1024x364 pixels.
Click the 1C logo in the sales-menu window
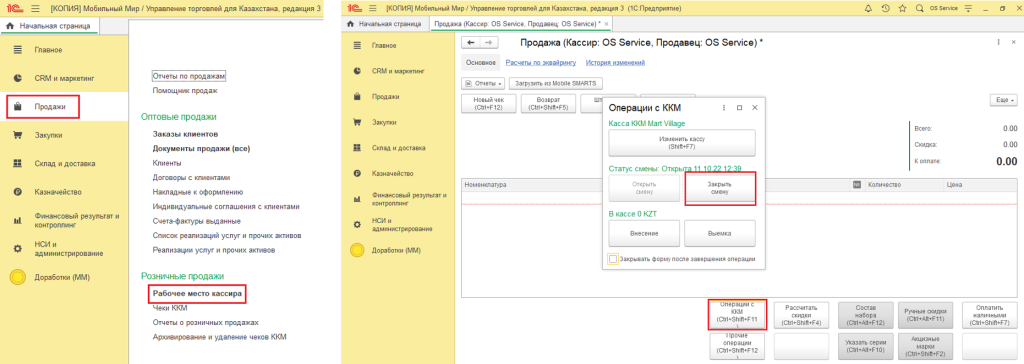[x=13, y=9]
